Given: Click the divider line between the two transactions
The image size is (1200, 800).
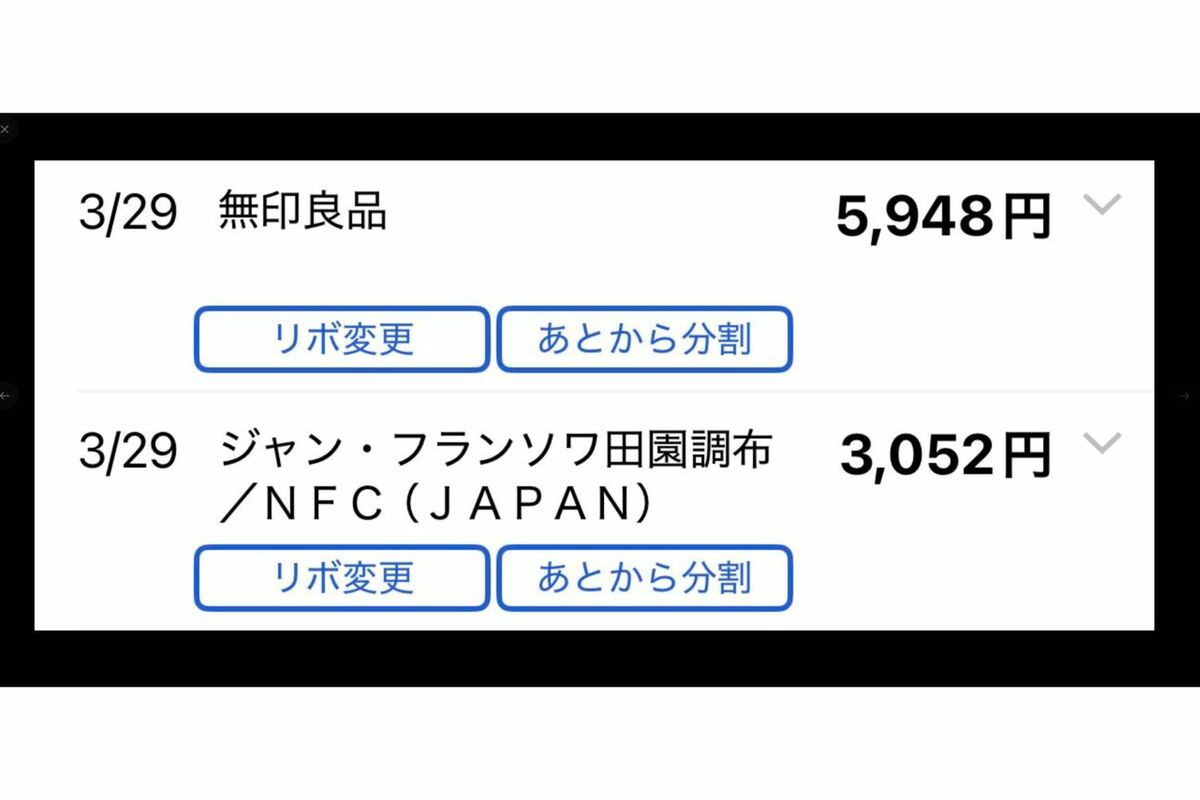Looking at the screenshot, I should tap(615, 391).
